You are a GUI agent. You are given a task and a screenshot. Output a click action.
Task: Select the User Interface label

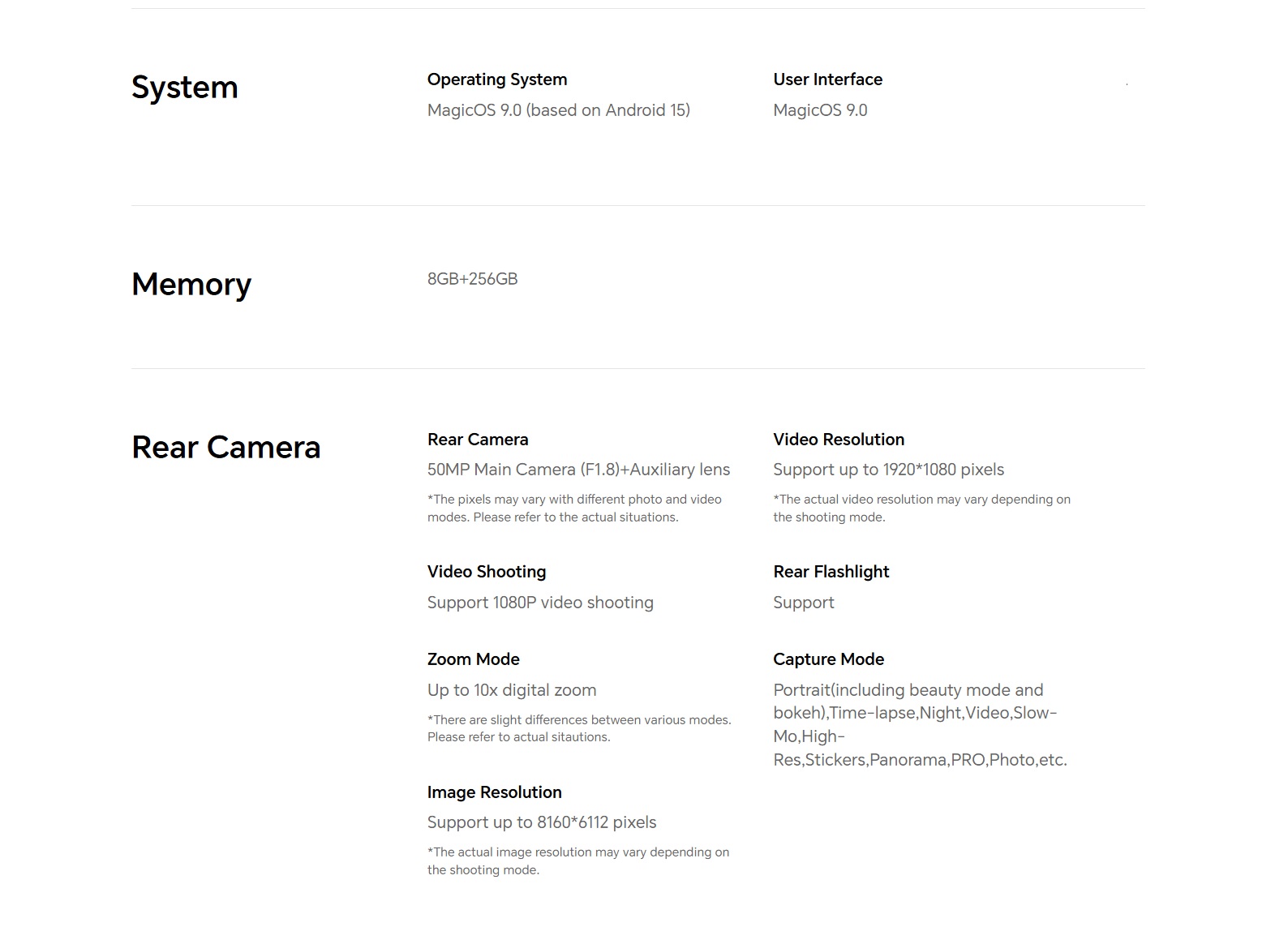click(x=828, y=79)
